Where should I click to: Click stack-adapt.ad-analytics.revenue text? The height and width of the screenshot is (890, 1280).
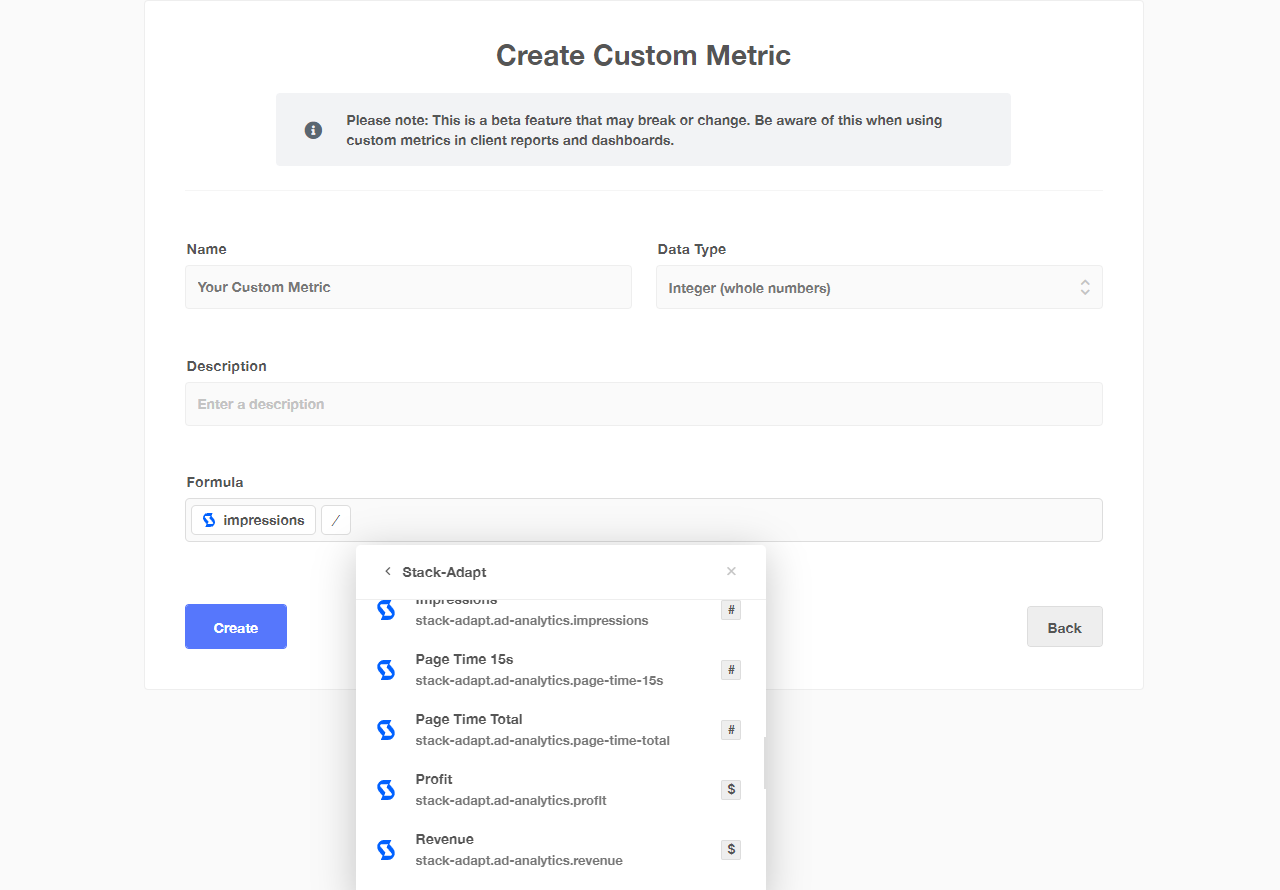pos(519,860)
